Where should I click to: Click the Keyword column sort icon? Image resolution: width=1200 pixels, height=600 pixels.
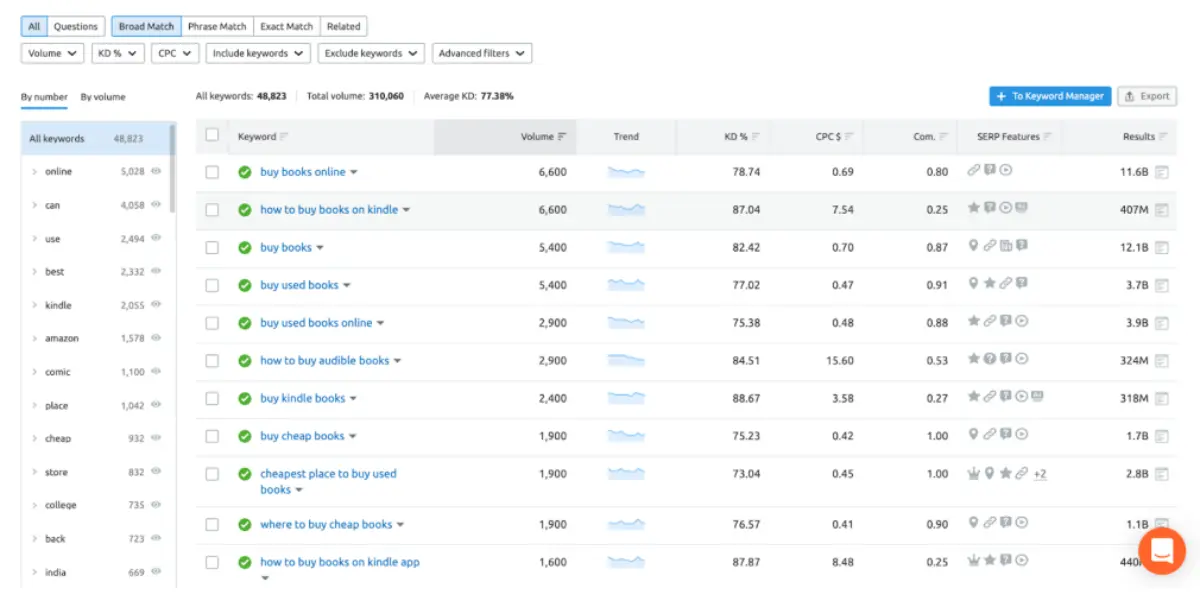284,137
